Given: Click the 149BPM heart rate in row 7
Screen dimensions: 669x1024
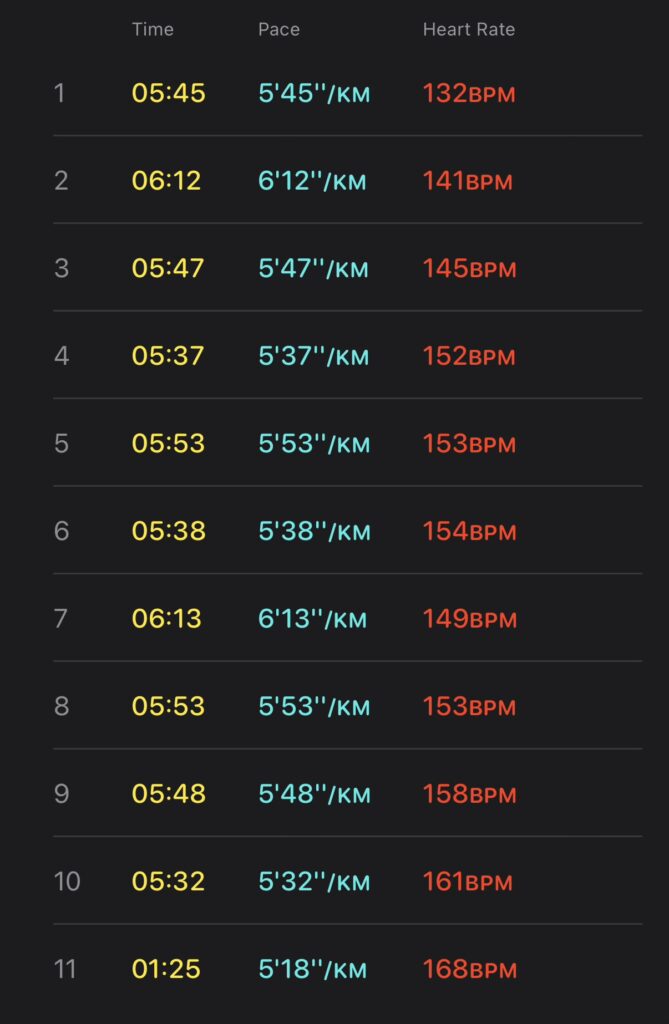Looking at the screenshot, I should pyautogui.click(x=467, y=618).
